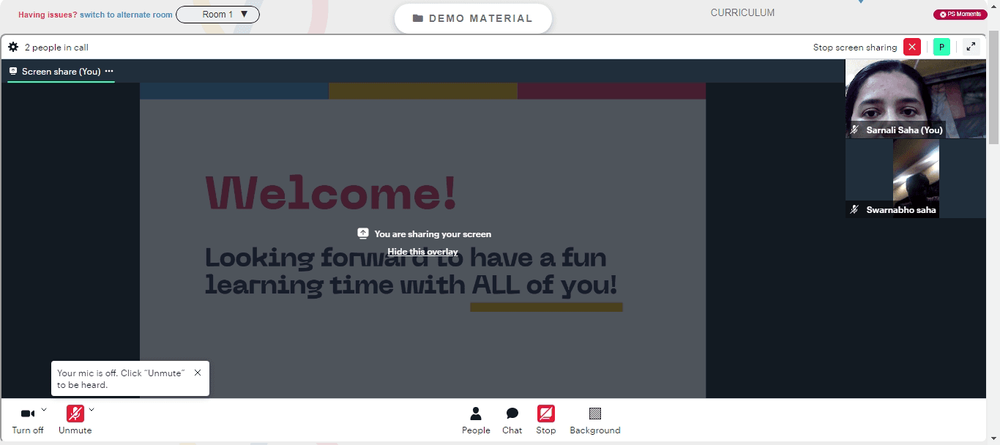Click the green P participant avatar
The image size is (1000, 445).
tap(941, 47)
